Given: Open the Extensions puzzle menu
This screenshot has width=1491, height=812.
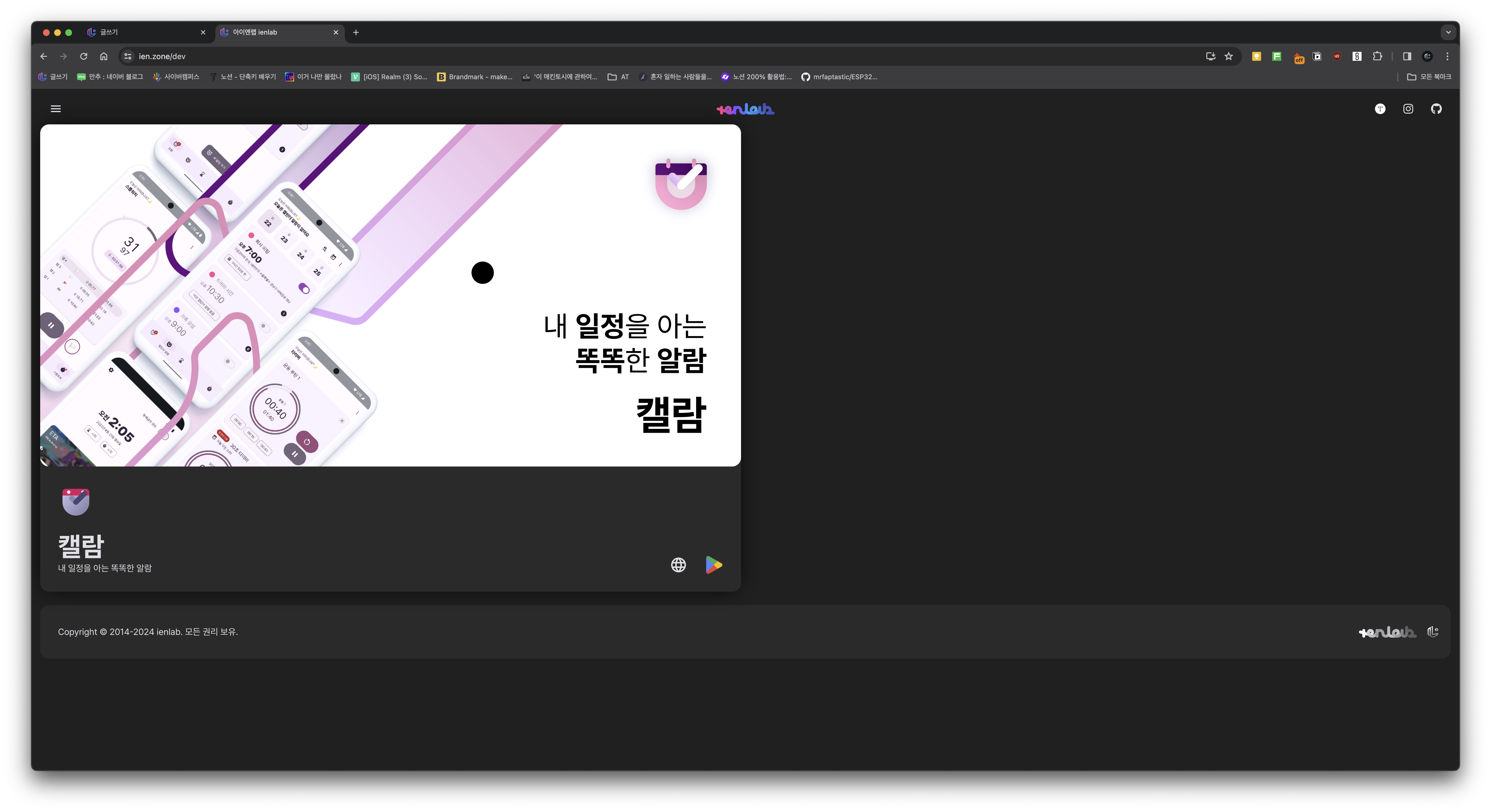Looking at the screenshot, I should tap(1377, 56).
